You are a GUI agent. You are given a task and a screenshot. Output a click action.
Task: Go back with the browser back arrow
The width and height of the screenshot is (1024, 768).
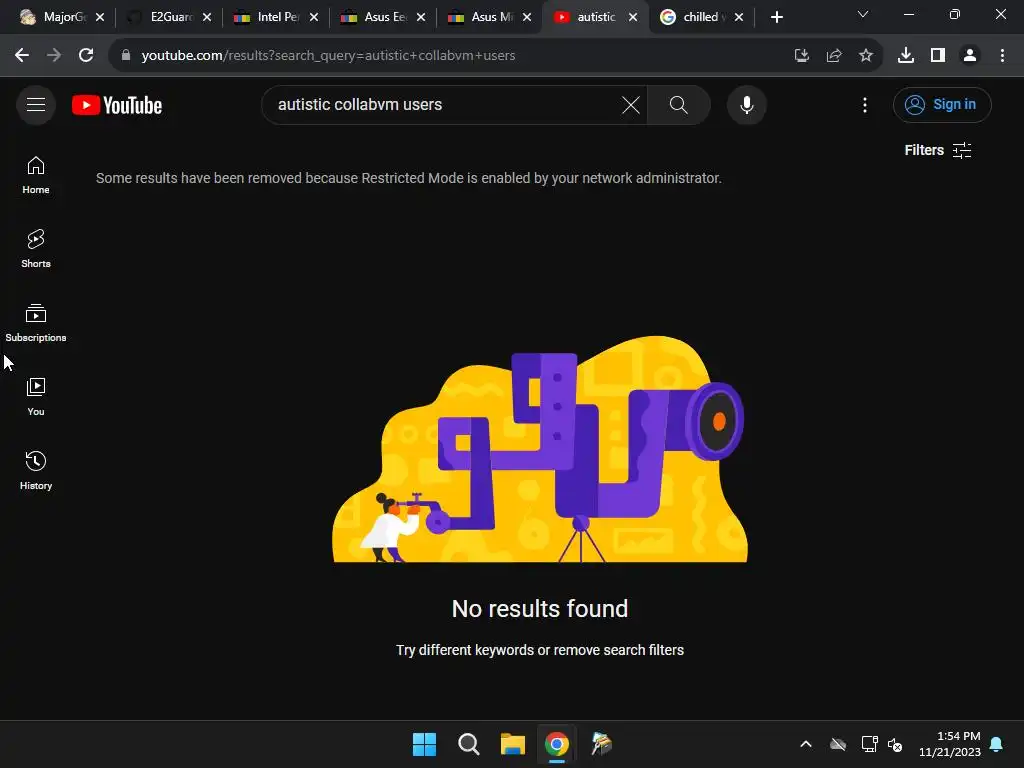pos(22,56)
